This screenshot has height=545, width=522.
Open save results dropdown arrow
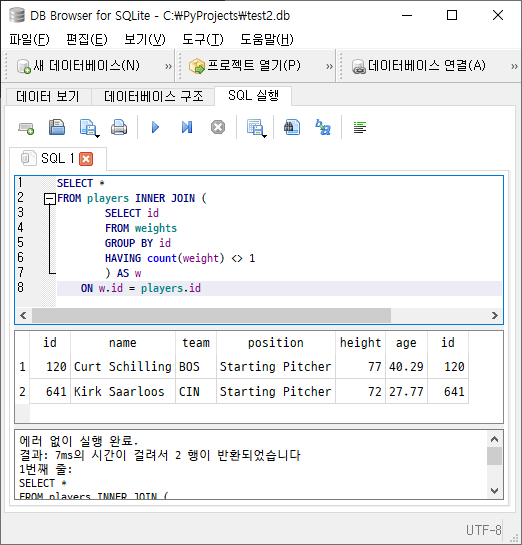tap(264, 136)
